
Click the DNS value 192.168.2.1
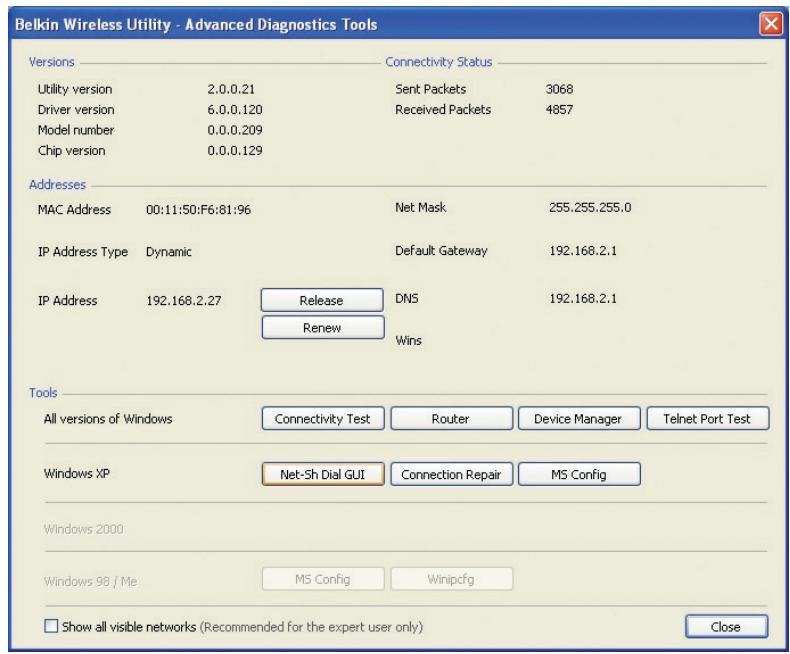coord(583,298)
